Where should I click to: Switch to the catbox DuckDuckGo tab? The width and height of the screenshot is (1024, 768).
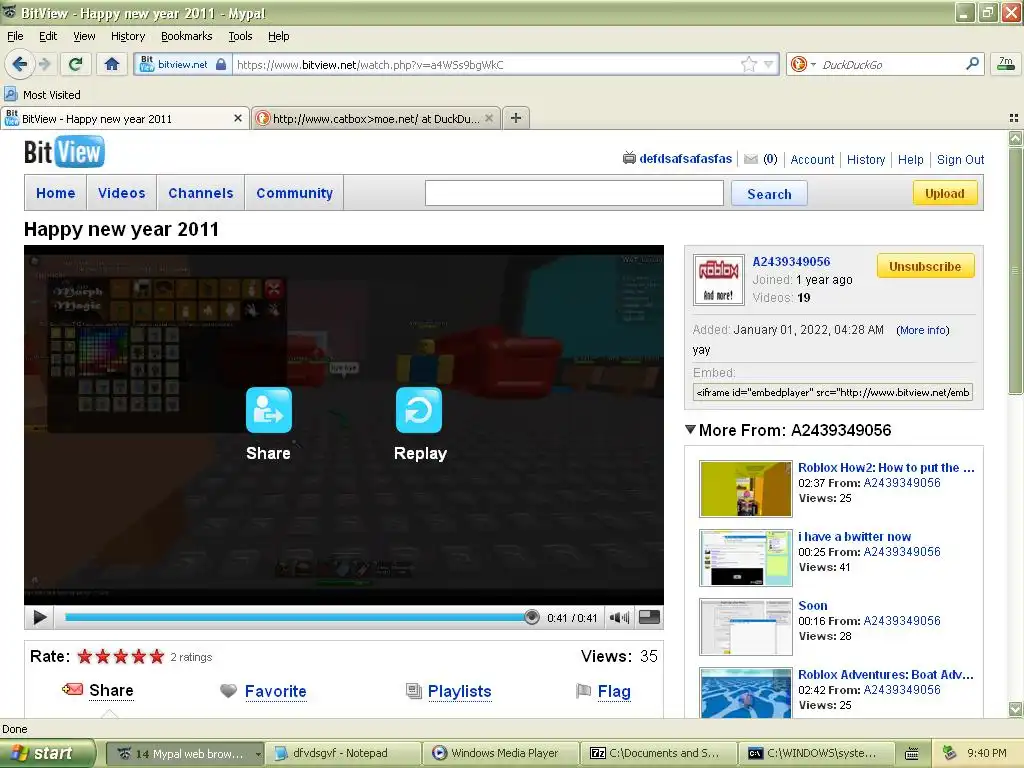376,118
